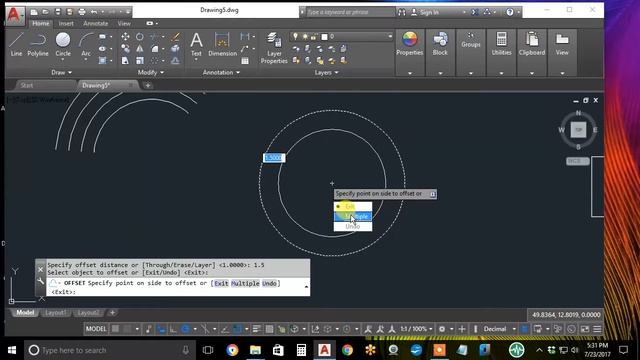640x360 pixels.
Task: Toggle grid display in the status bar
Action: (116, 329)
